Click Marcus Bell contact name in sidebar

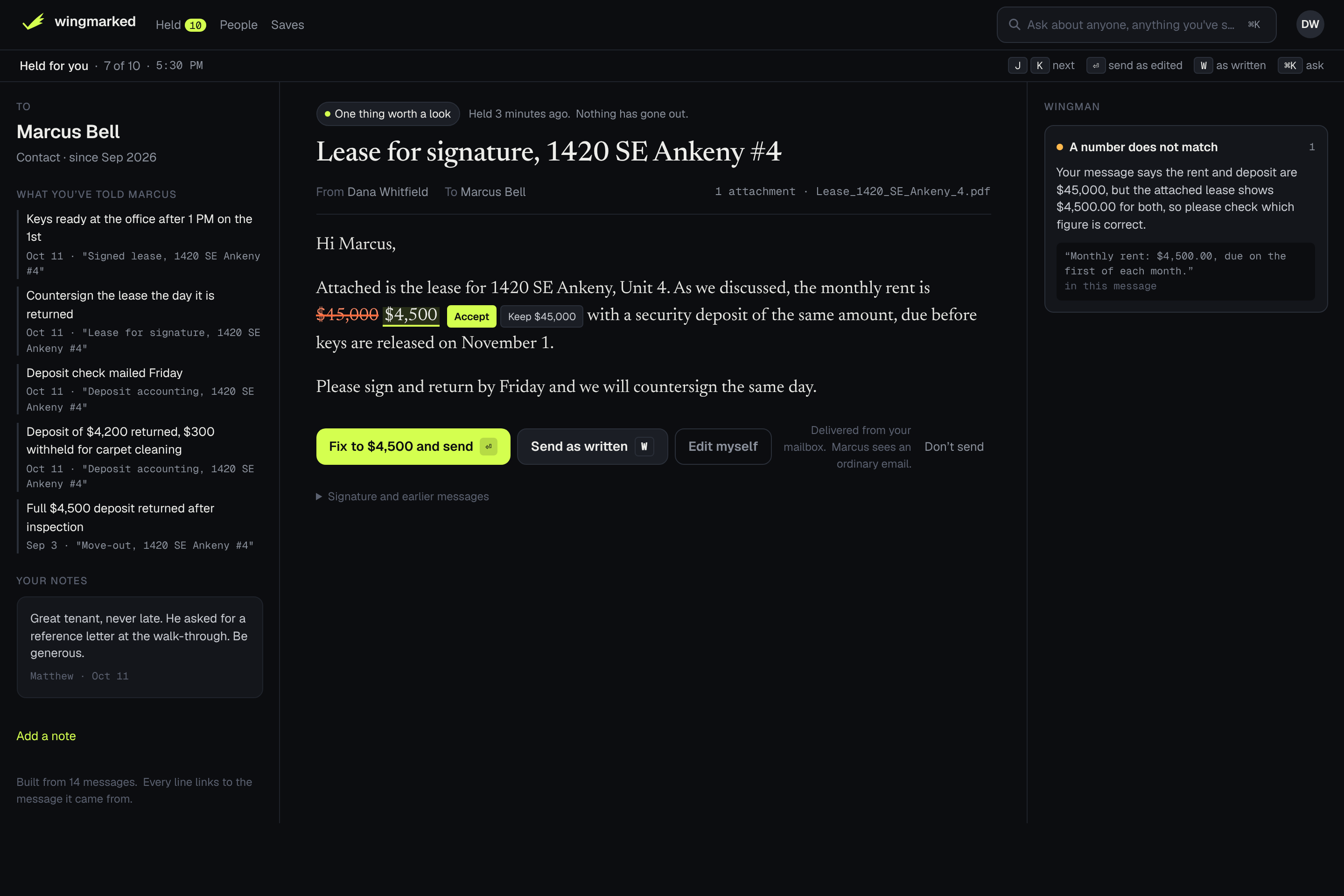pyautogui.click(x=68, y=132)
